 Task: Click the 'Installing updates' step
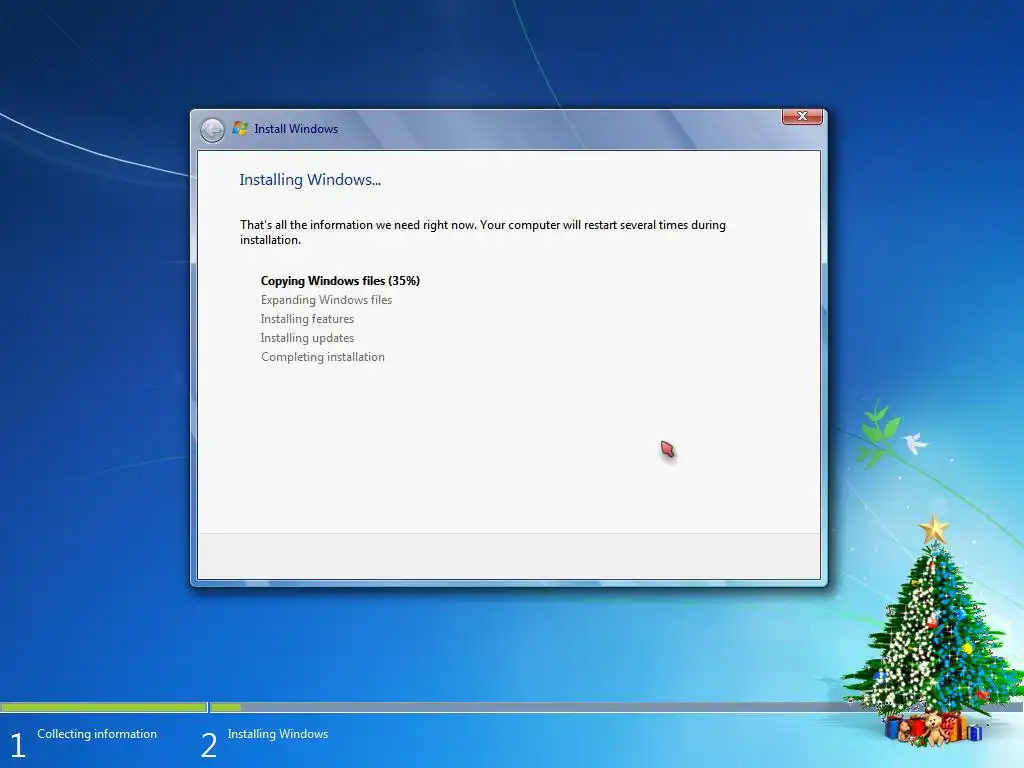308,338
